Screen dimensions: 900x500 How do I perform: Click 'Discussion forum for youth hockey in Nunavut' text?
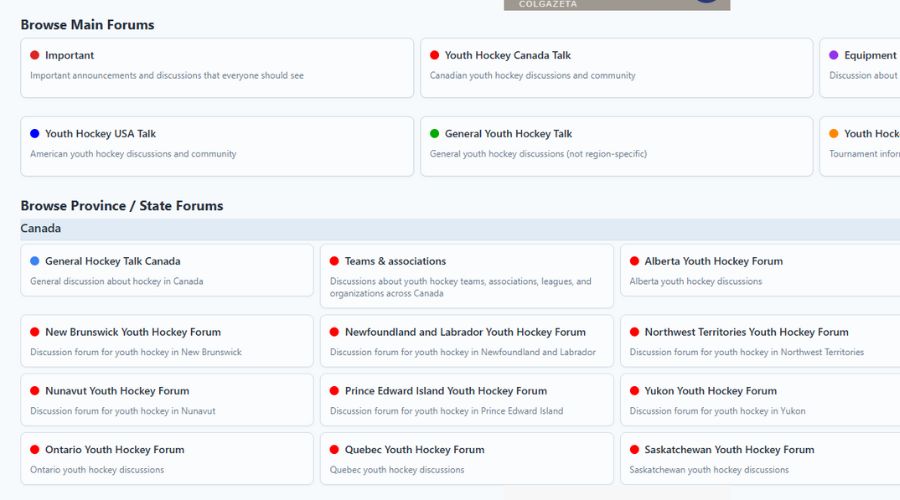pos(123,411)
